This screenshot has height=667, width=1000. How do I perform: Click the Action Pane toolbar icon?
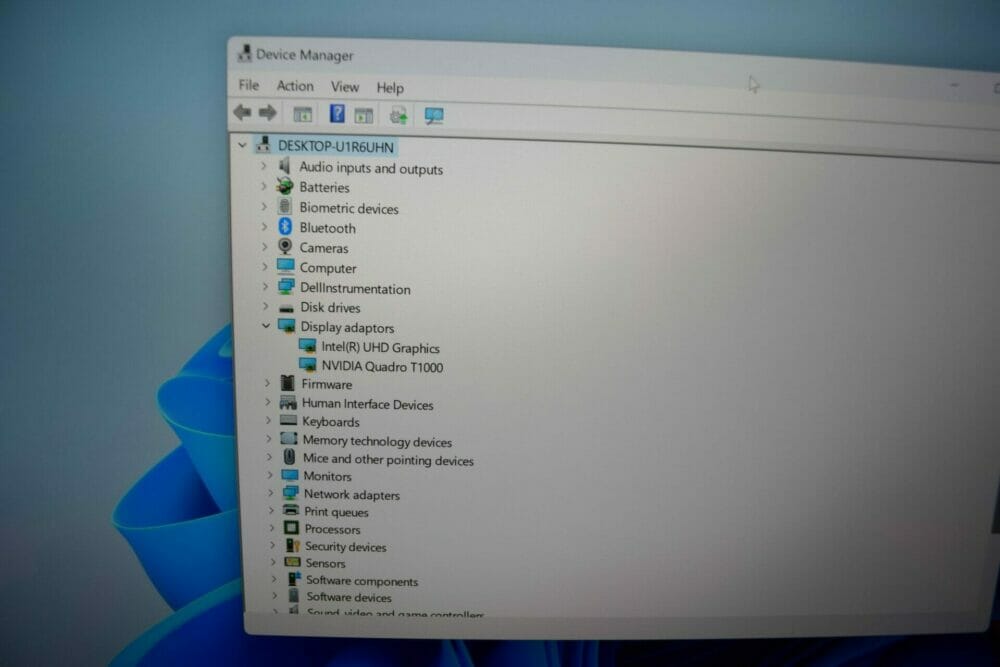click(x=364, y=115)
